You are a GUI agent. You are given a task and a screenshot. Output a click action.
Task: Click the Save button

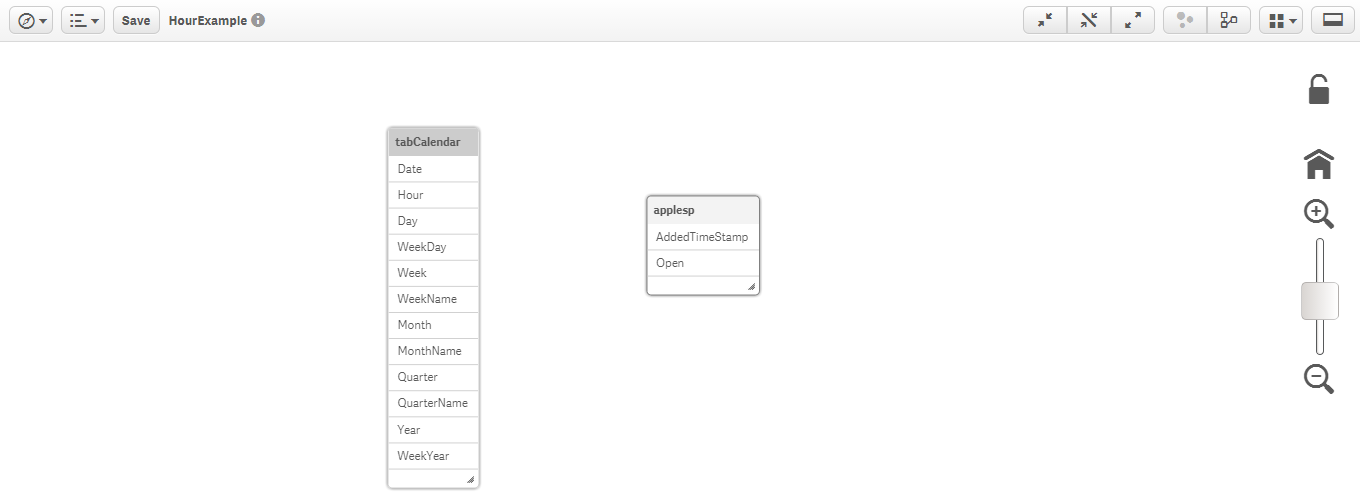136,20
